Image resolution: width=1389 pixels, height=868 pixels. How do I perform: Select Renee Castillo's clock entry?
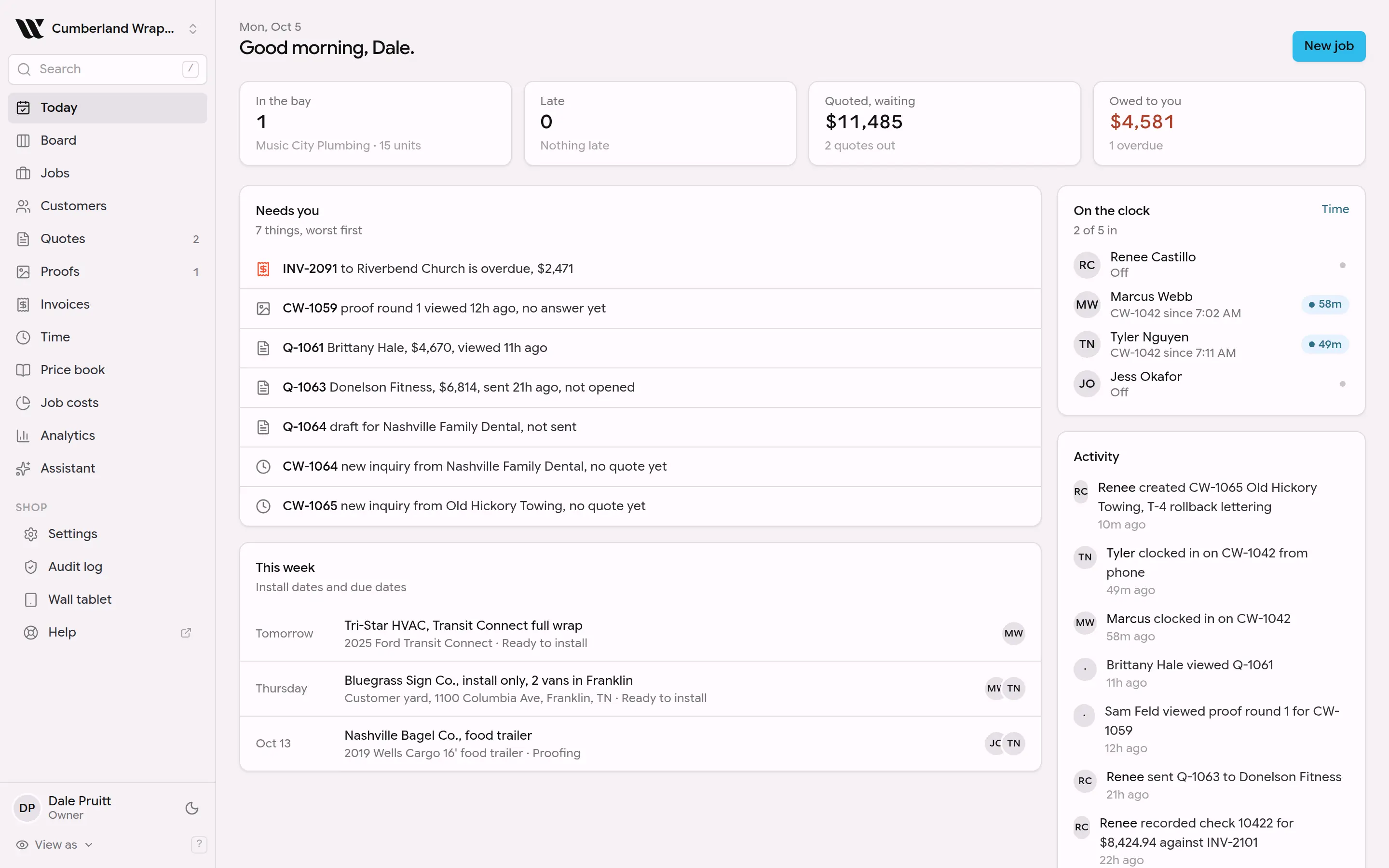tap(1211, 265)
